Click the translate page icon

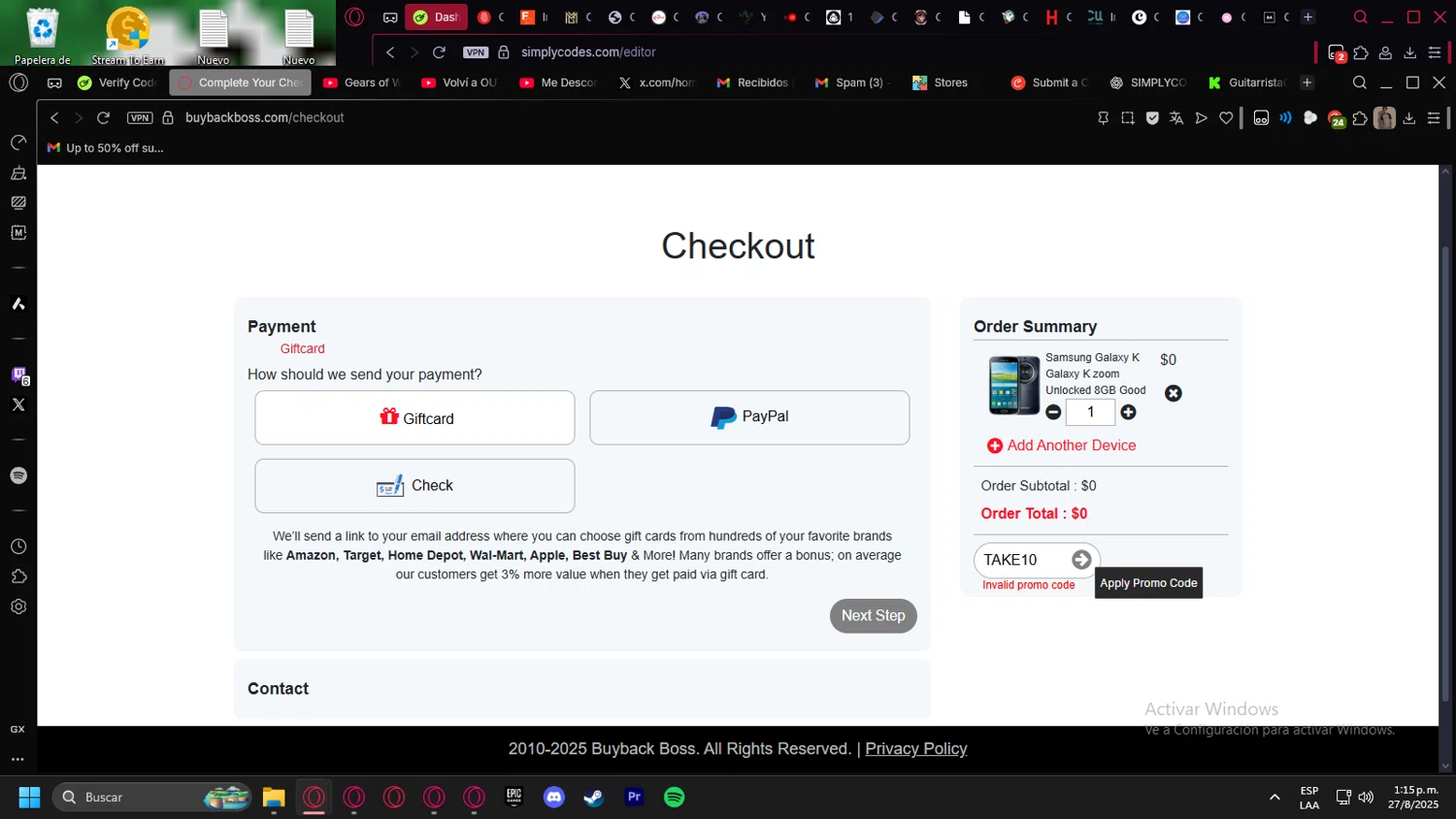(1176, 117)
